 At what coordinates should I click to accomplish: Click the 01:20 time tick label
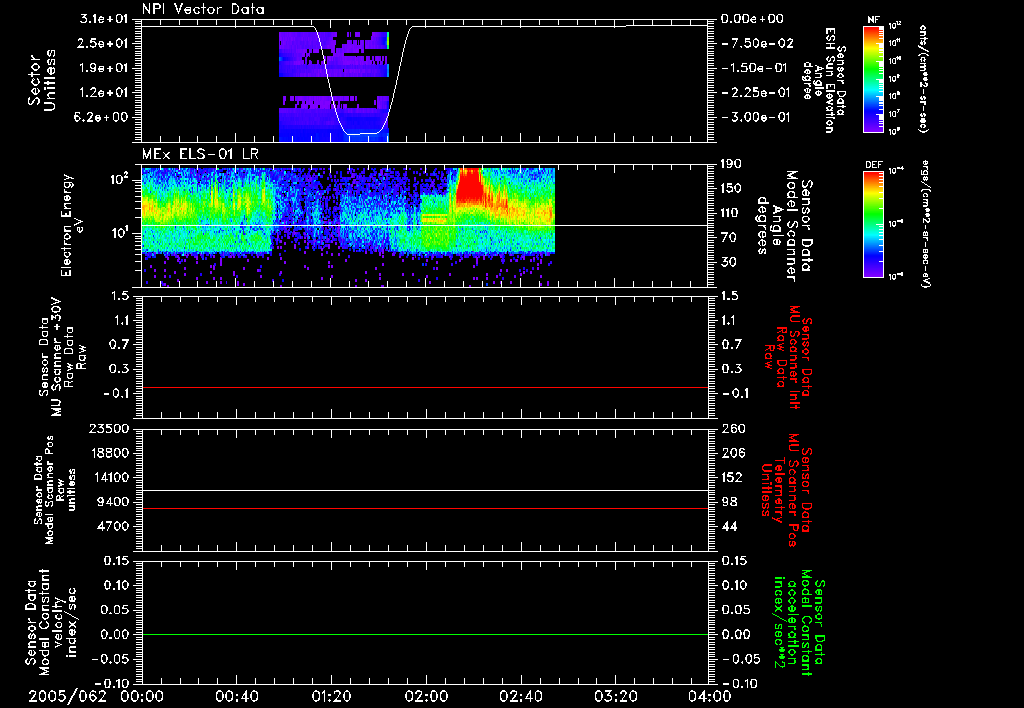coord(331,696)
